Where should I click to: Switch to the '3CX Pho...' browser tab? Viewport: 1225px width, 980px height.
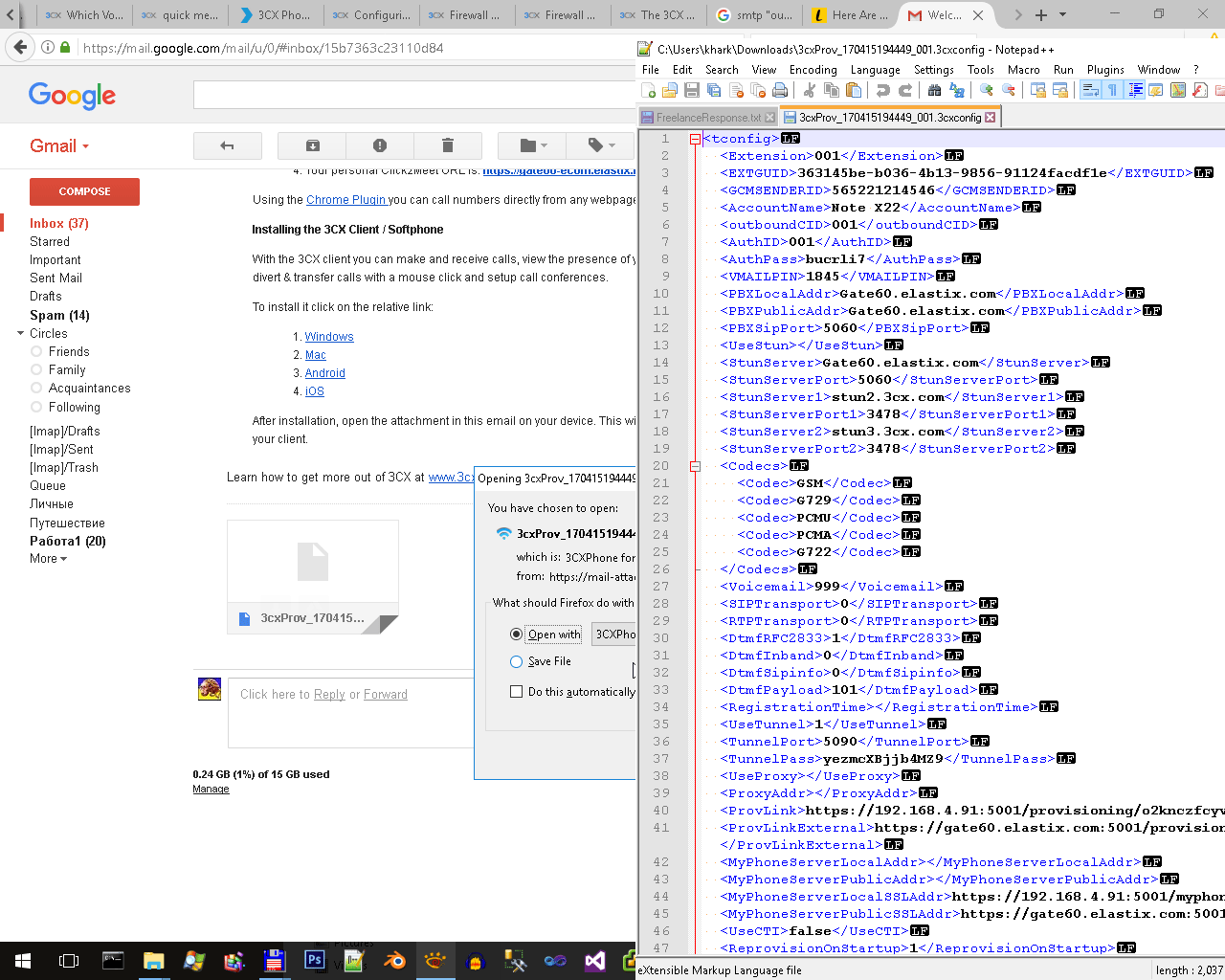(274, 15)
